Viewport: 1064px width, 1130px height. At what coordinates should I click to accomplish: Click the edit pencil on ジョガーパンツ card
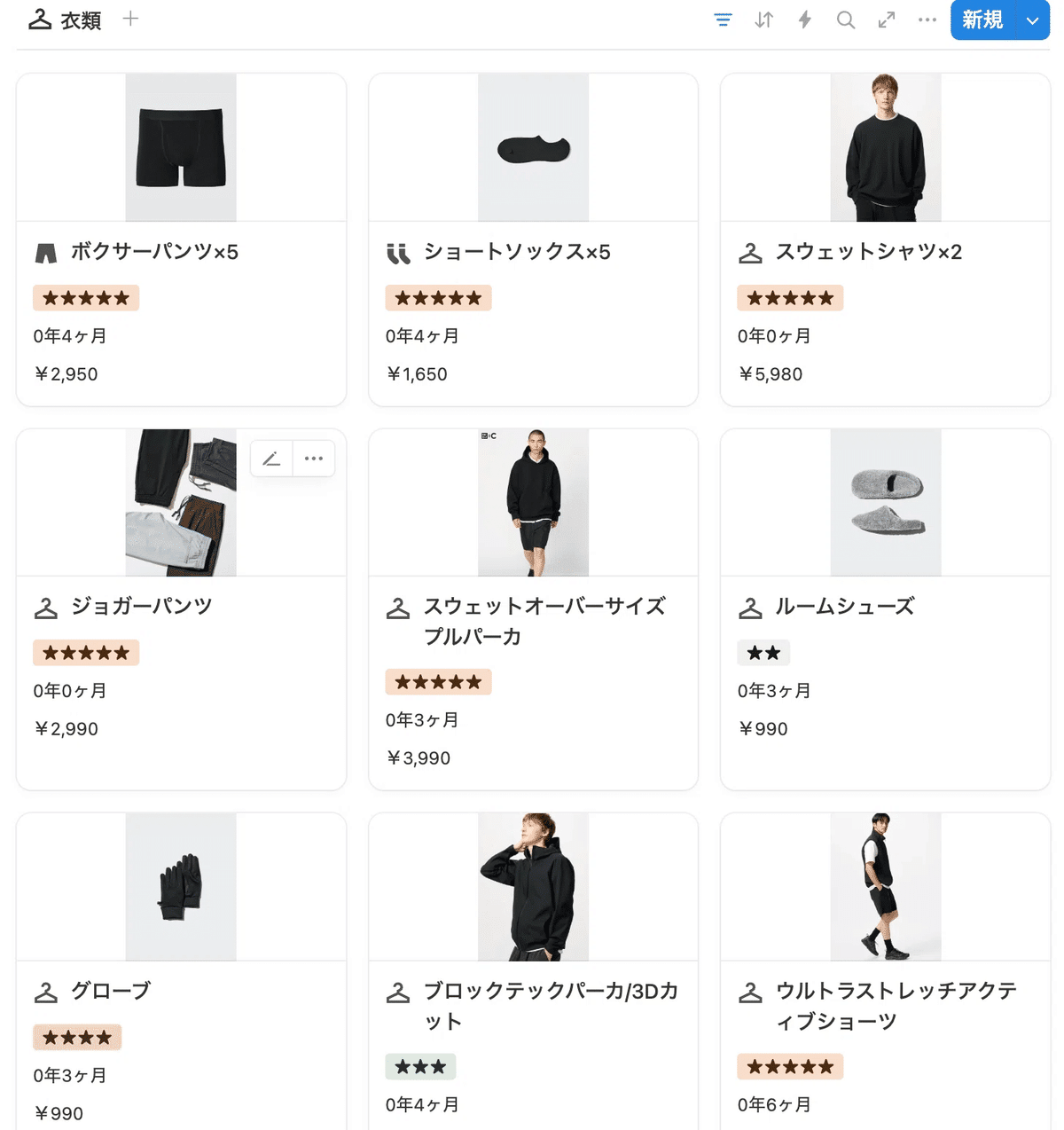(x=271, y=459)
